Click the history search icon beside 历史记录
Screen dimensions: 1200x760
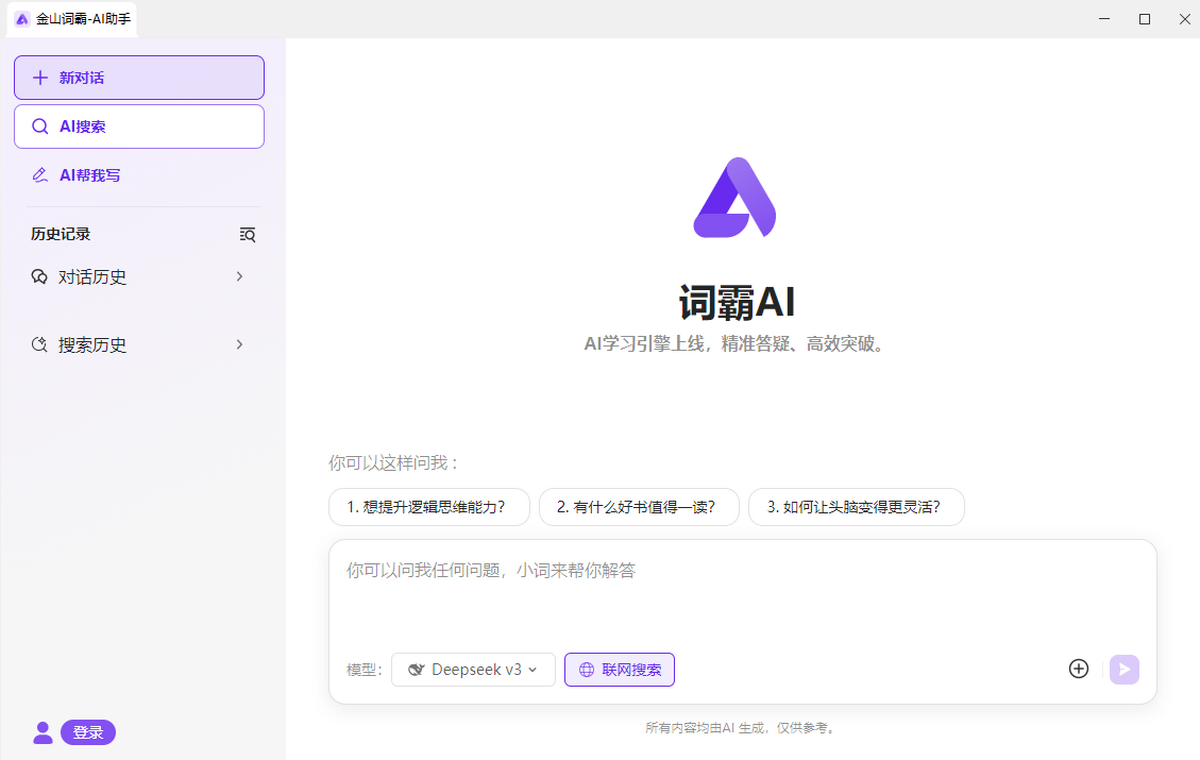pyautogui.click(x=248, y=234)
